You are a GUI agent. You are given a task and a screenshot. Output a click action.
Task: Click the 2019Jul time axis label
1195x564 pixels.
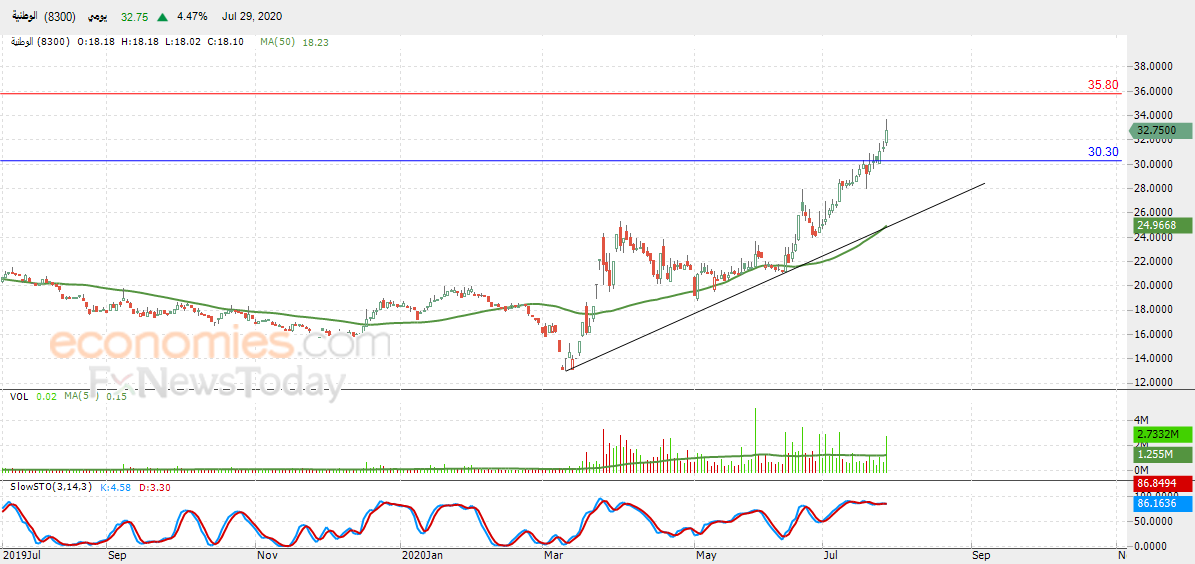[21, 556]
